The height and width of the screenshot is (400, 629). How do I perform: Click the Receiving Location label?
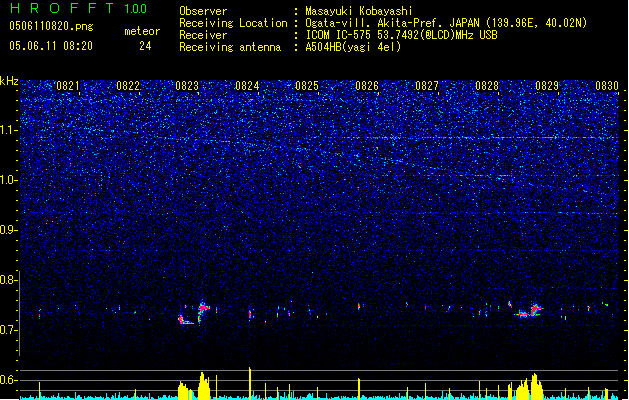[233, 23]
